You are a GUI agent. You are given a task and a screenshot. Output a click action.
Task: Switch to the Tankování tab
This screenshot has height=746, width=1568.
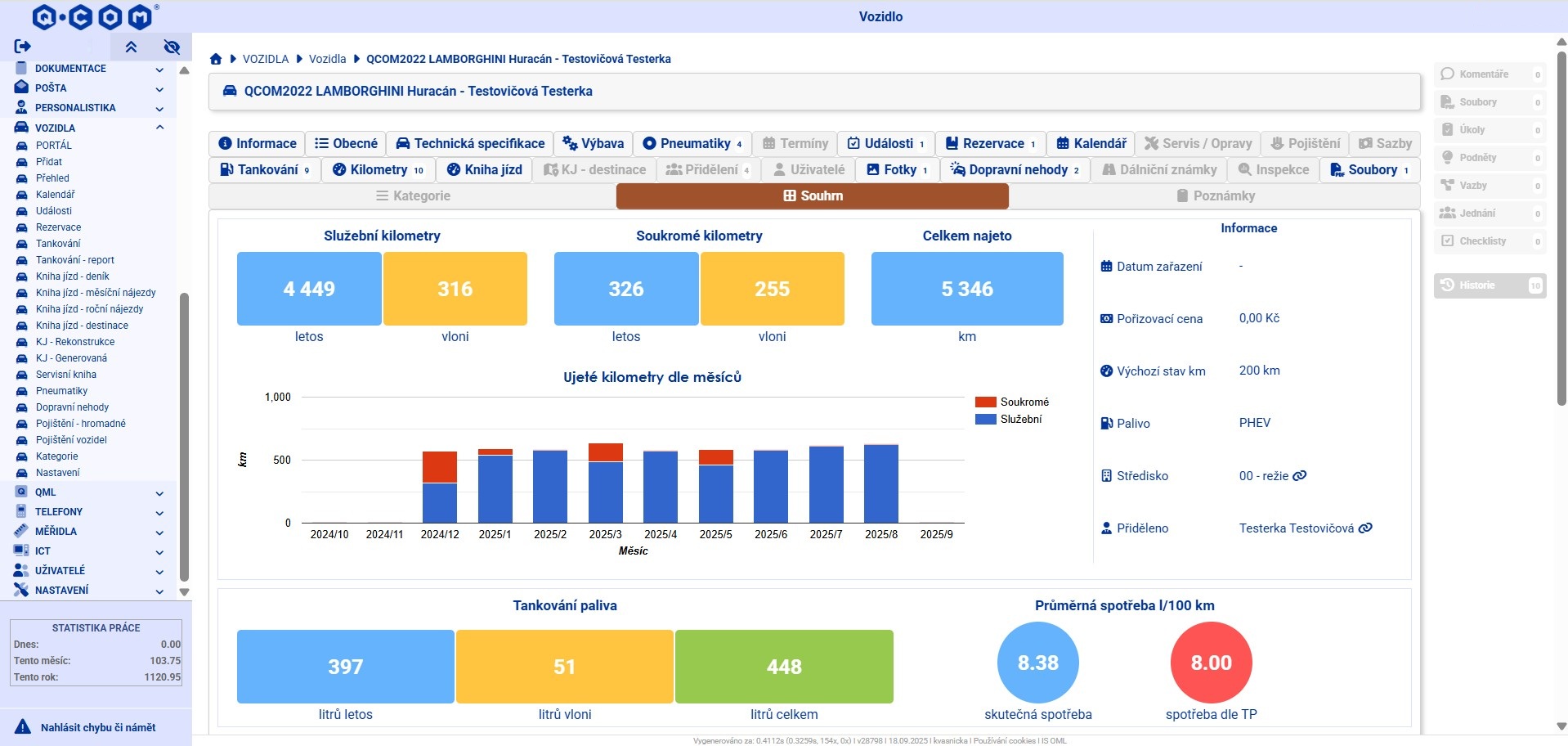(265, 169)
